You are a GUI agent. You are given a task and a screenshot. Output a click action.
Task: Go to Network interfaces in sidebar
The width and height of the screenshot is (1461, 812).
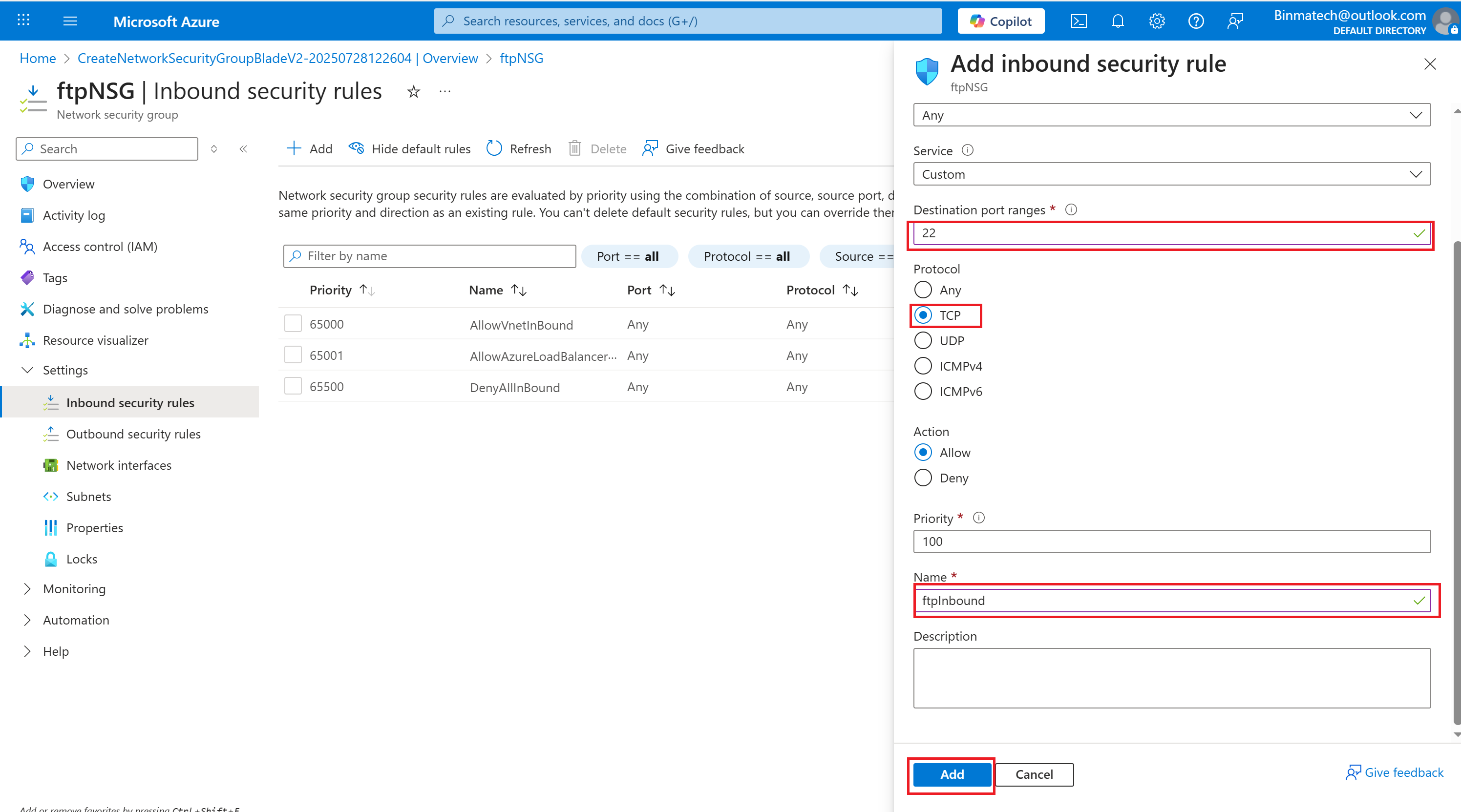(119, 465)
